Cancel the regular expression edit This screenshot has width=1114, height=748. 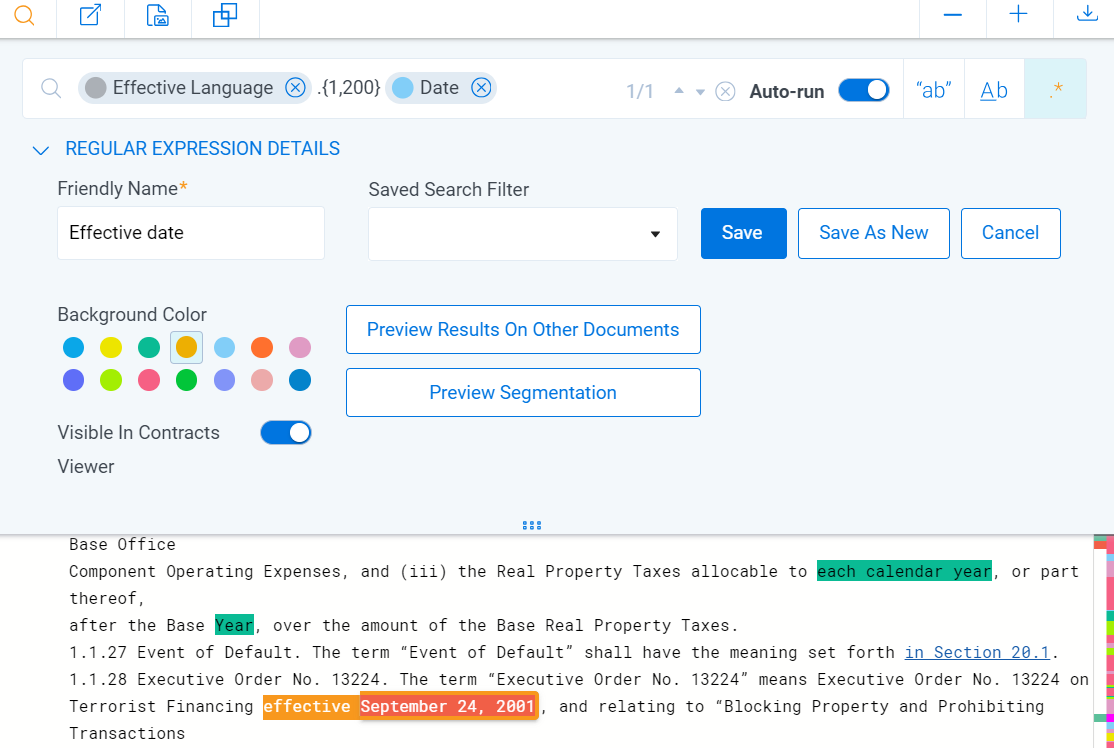click(x=1010, y=233)
